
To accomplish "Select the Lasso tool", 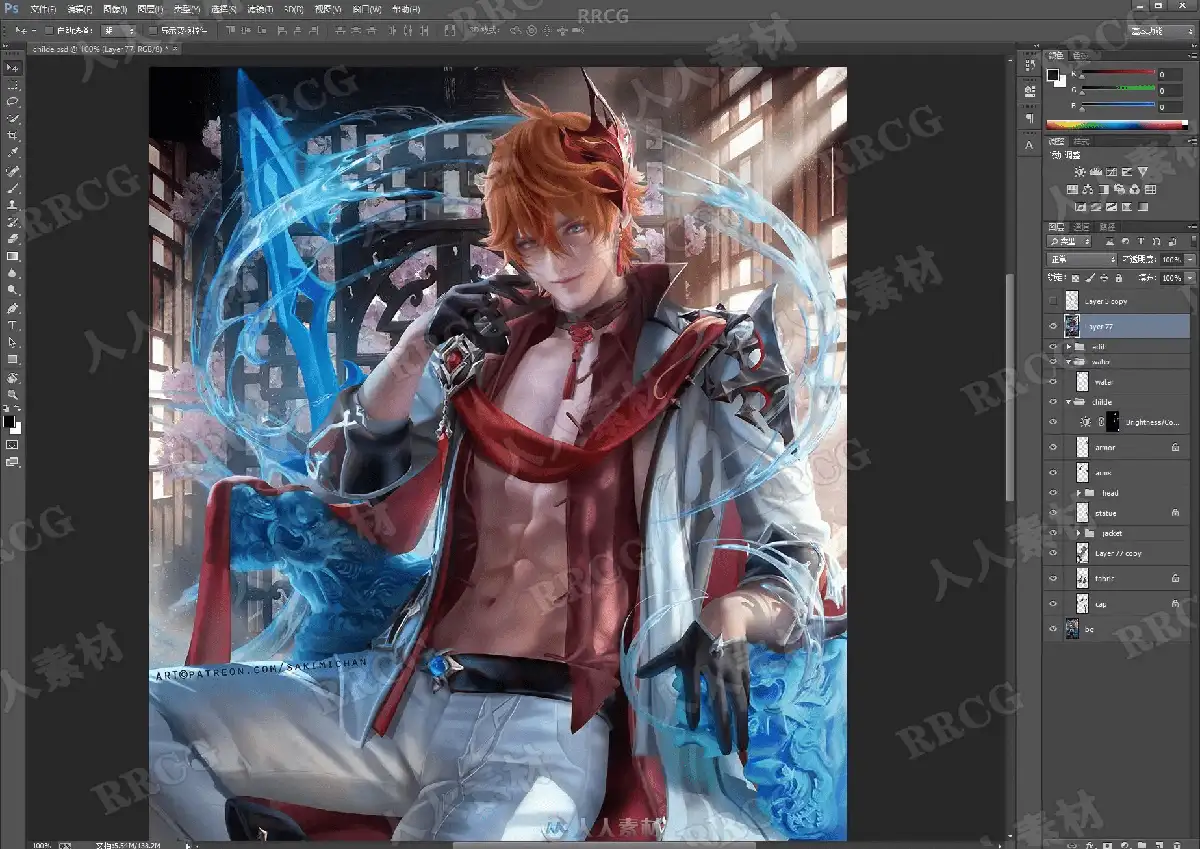I will tap(13, 101).
